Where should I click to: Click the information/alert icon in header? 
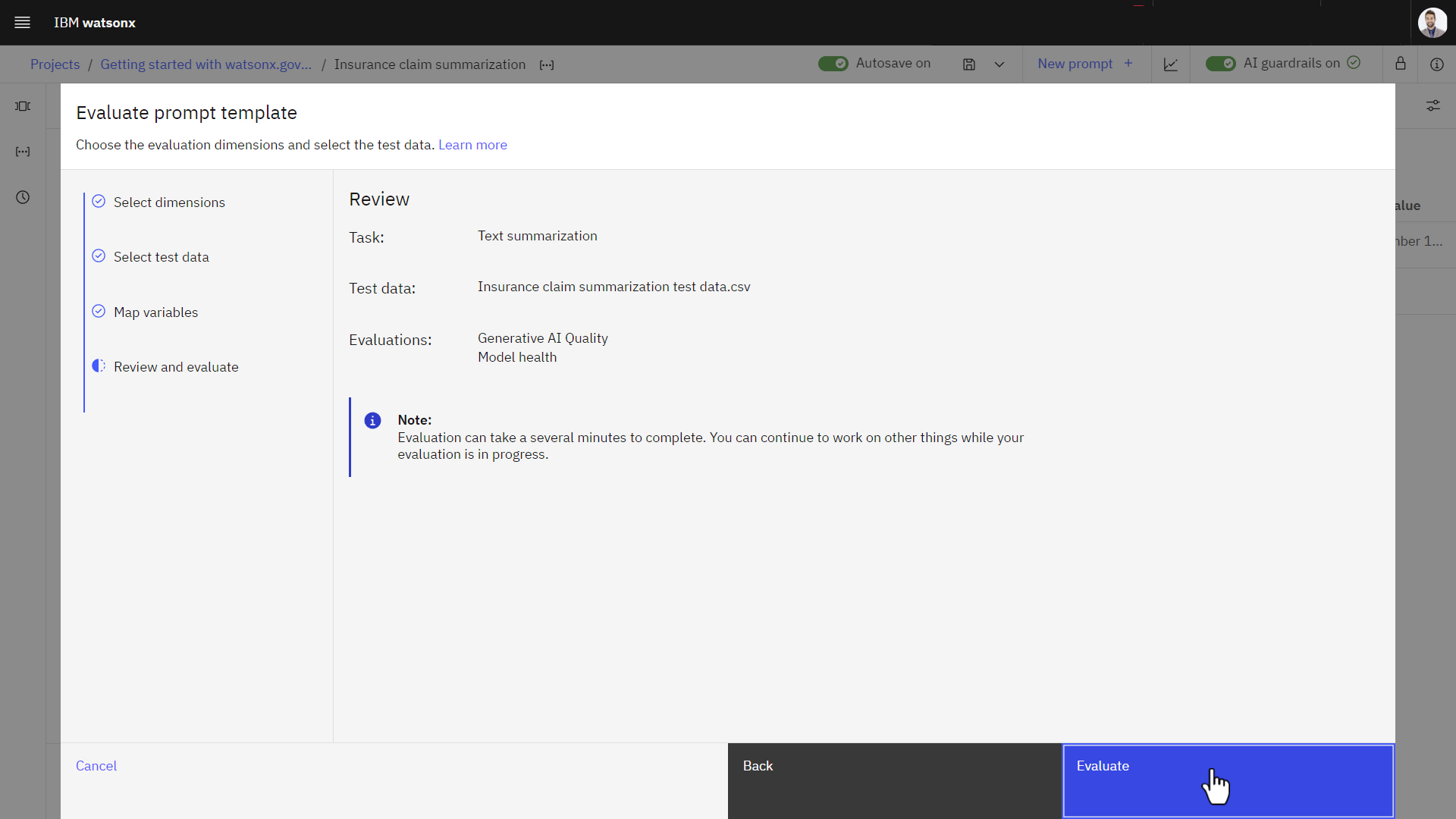click(1437, 64)
